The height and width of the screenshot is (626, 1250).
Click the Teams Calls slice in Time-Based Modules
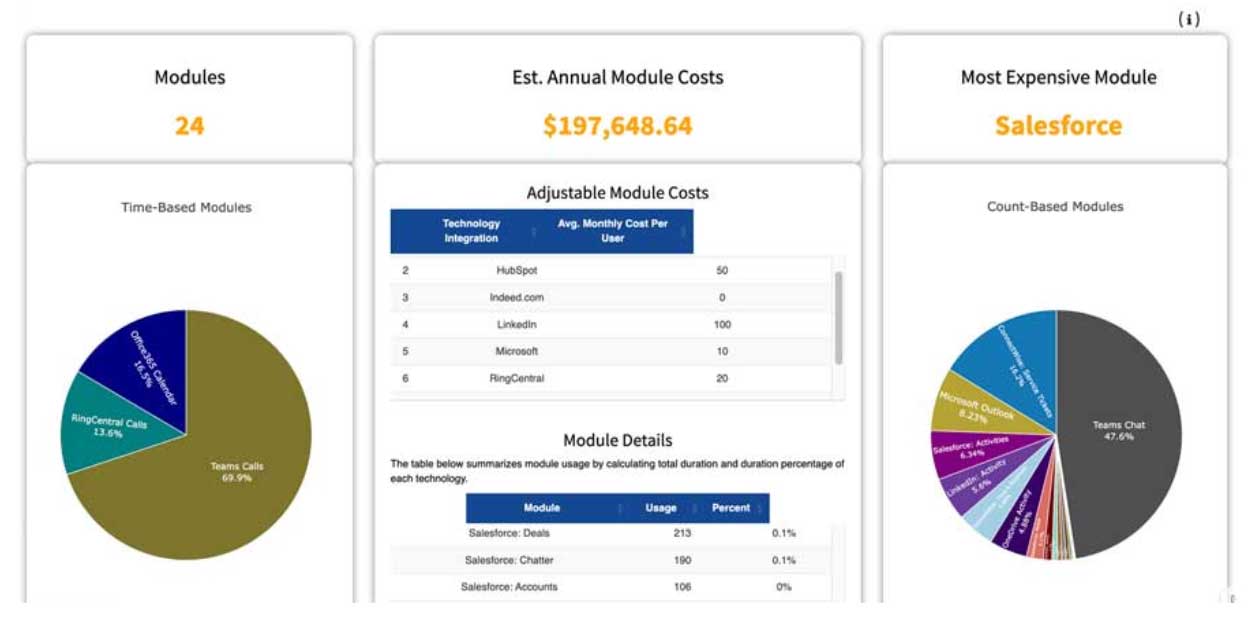pos(235,470)
